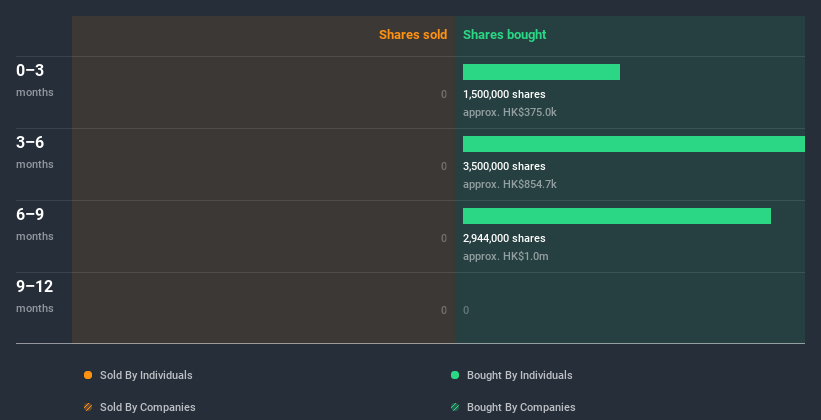Select the 6–9 months green bar
Screen dimensions: 821x420
[617, 216]
